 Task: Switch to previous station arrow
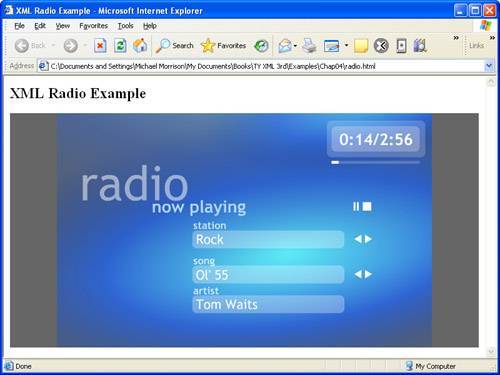point(358,239)
